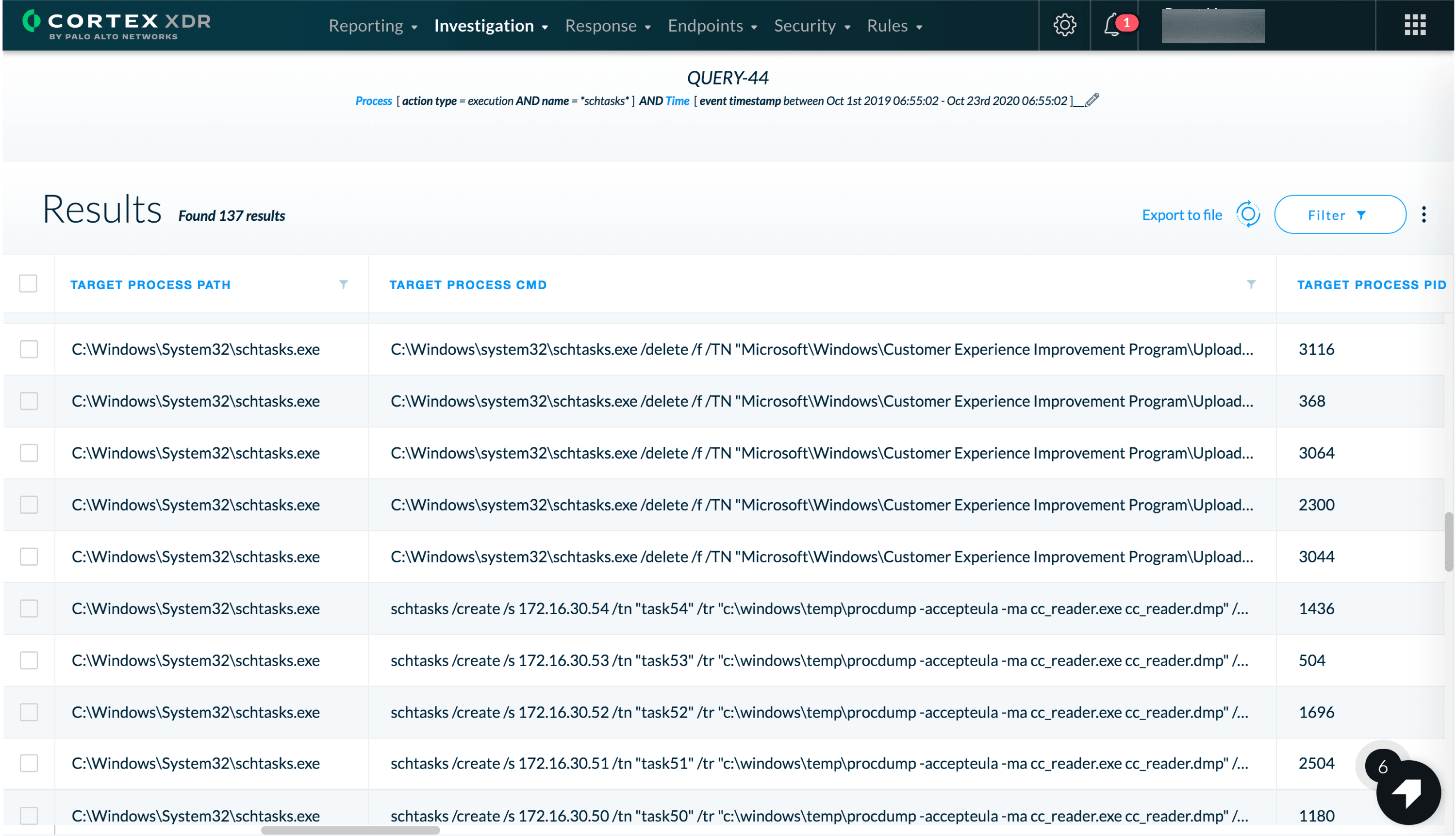Open the three-dot more options menu
The height and width of the screenshot is (836, 1456).
(x=1423, y=215)
